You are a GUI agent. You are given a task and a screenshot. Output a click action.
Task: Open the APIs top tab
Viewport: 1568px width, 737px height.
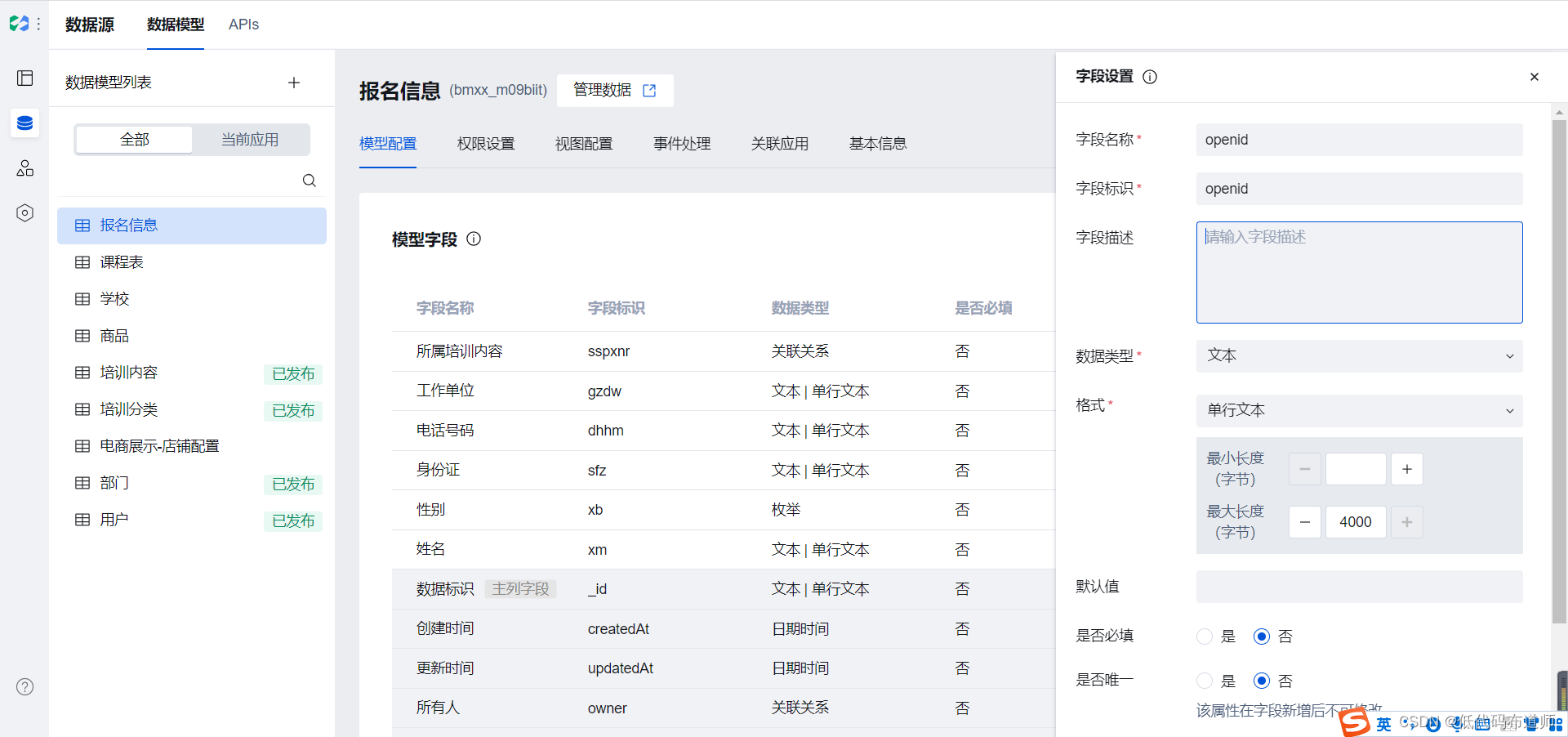(243, 25)
